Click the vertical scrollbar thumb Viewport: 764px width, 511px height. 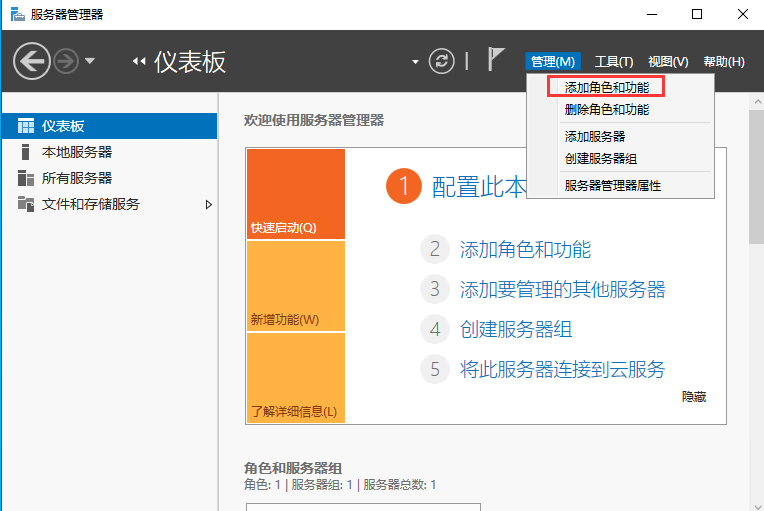click(757, 176)
